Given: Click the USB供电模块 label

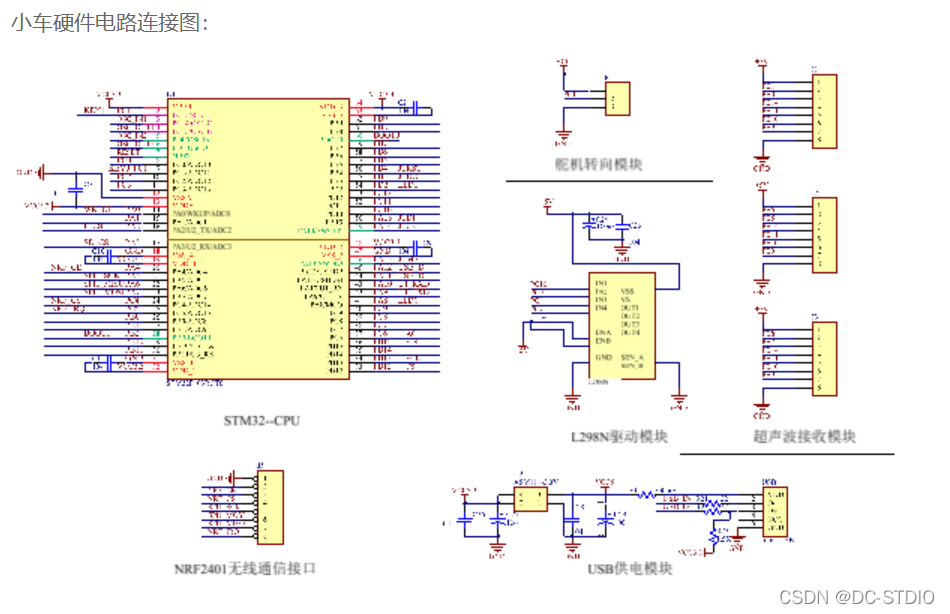Looking at the screenshot, I should point(630,569).
